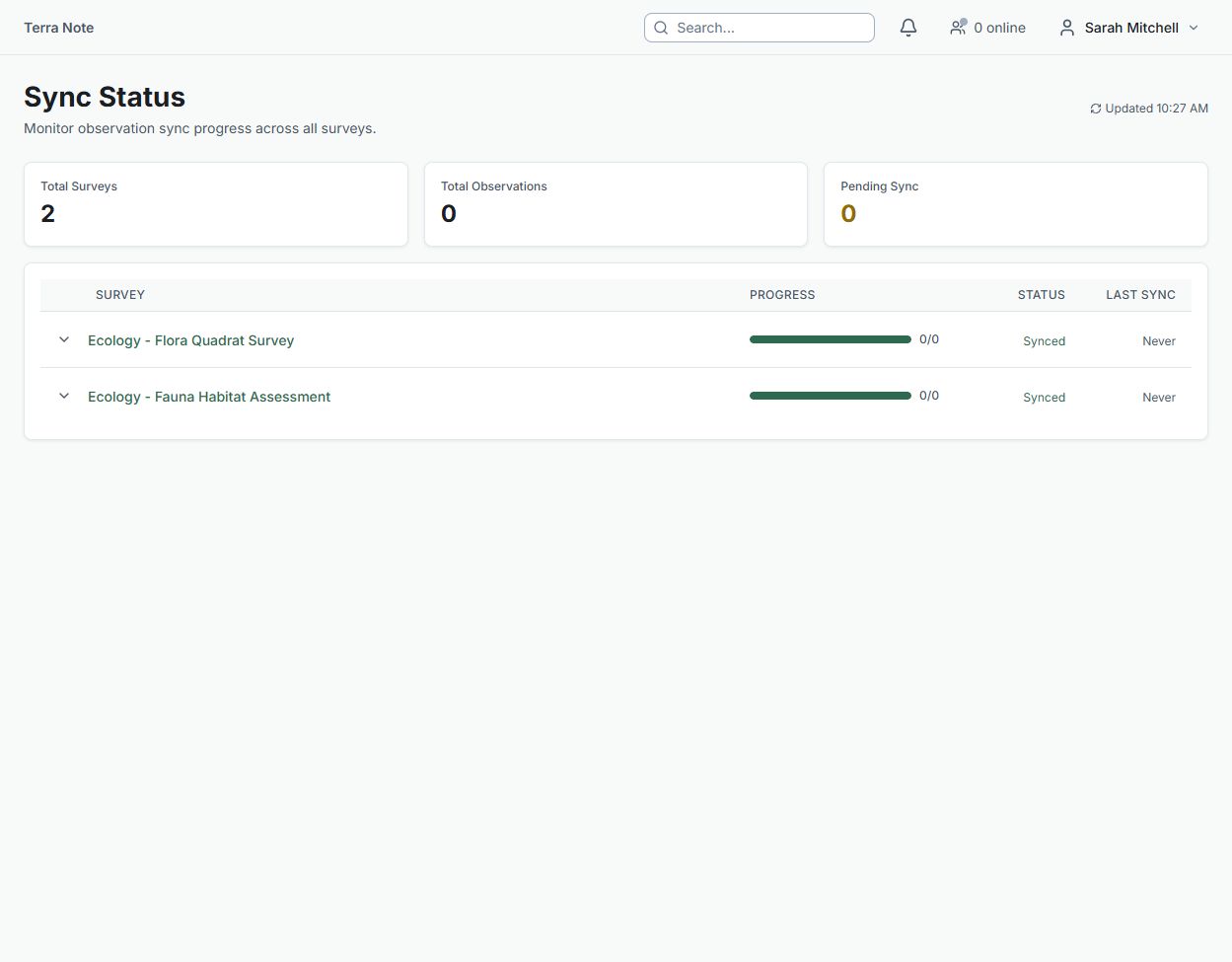Open Ecology - Fauna Habitat Assessment
Viewport: 1232px width, 962px height.
point(209,397)
